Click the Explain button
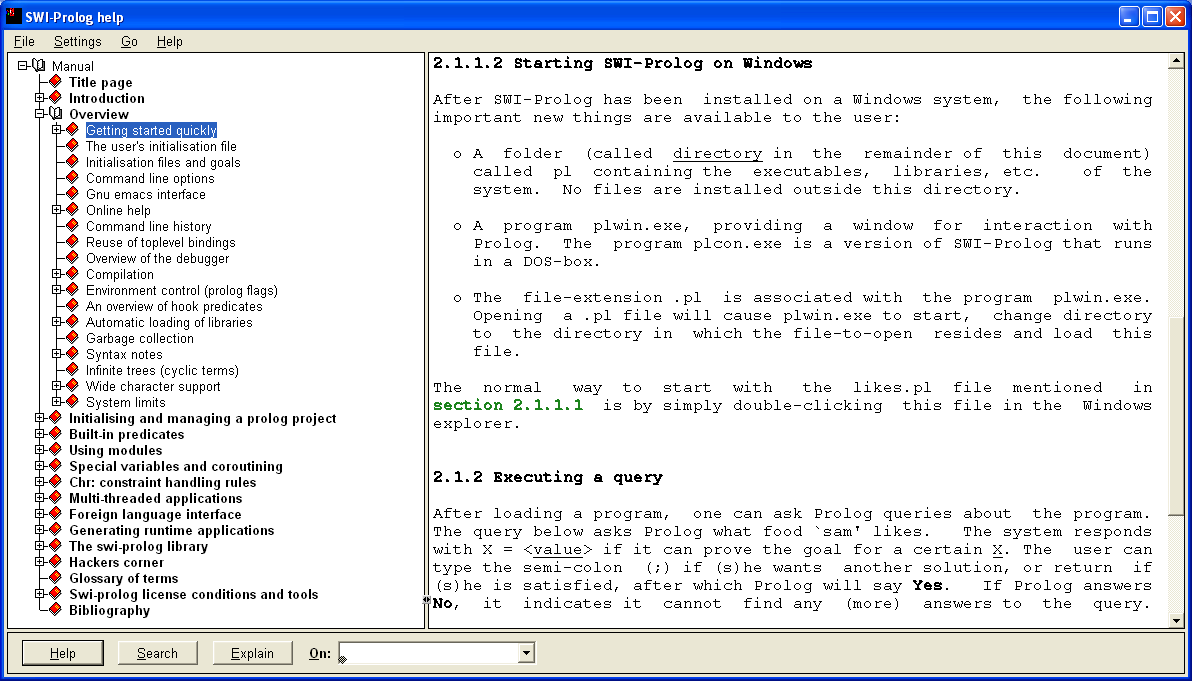The width and height of the screenshot is (1192, 681). [x=252, y=653]
